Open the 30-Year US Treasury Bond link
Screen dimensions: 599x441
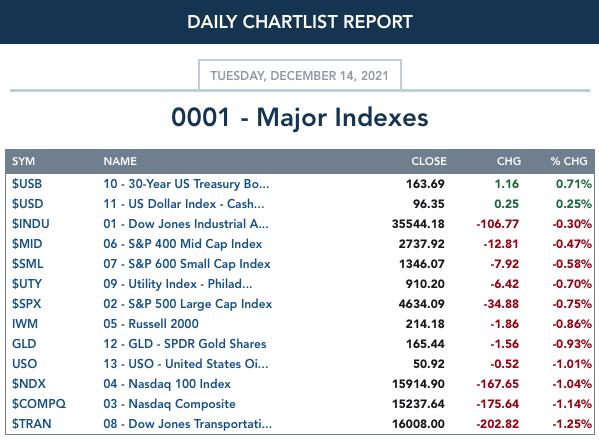(x=186, y=184)
